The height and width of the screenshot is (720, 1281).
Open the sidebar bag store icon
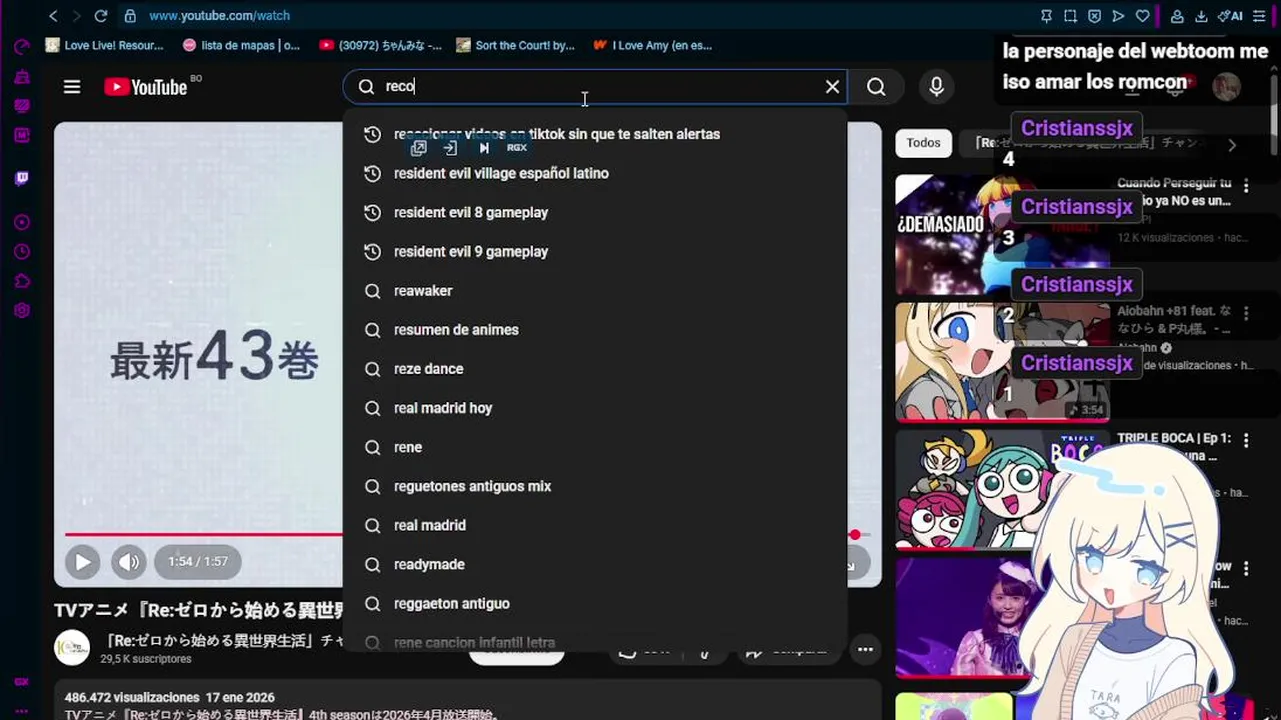coord(22,77)
